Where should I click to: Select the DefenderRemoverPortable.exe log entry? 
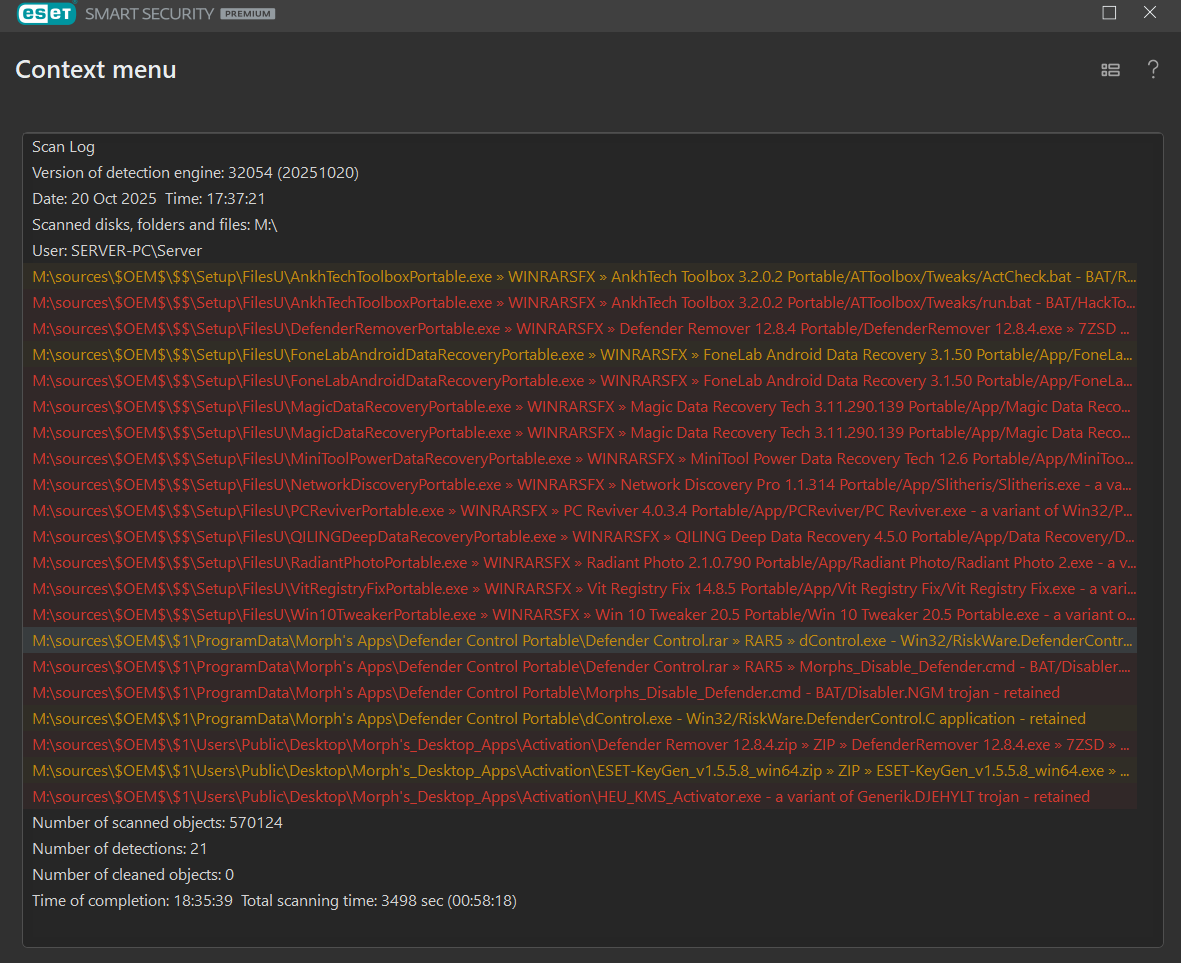click(x=583, y=328)
